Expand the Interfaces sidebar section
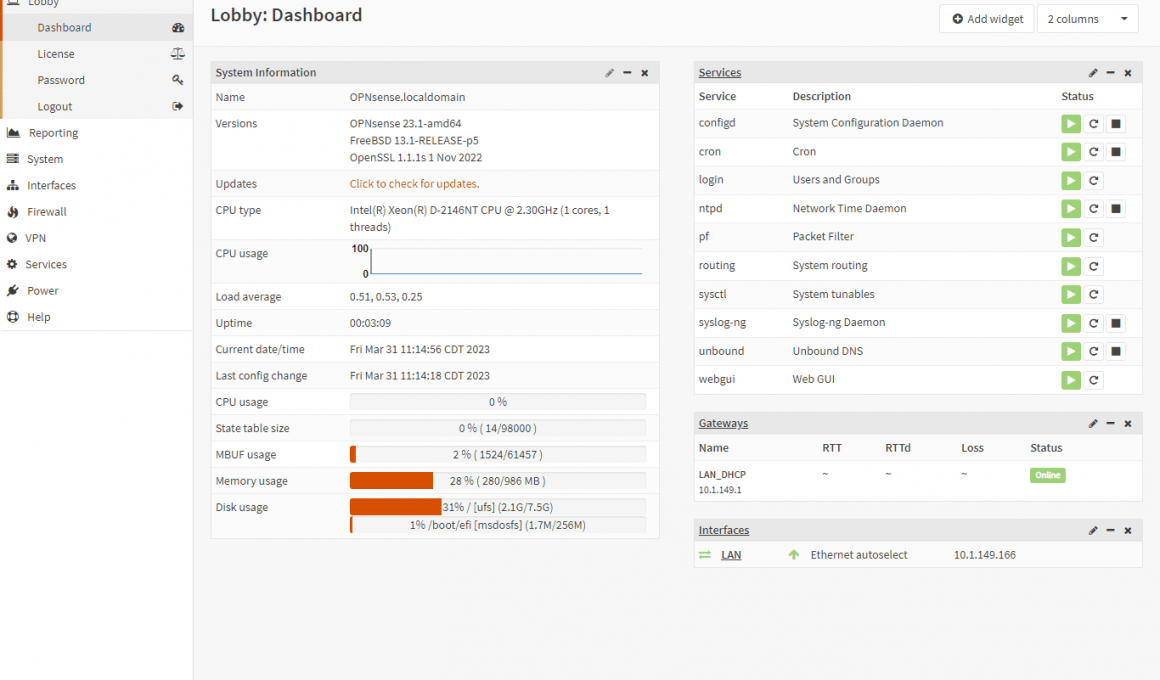Screen dimensions: 1160x680 coord(51,186)
